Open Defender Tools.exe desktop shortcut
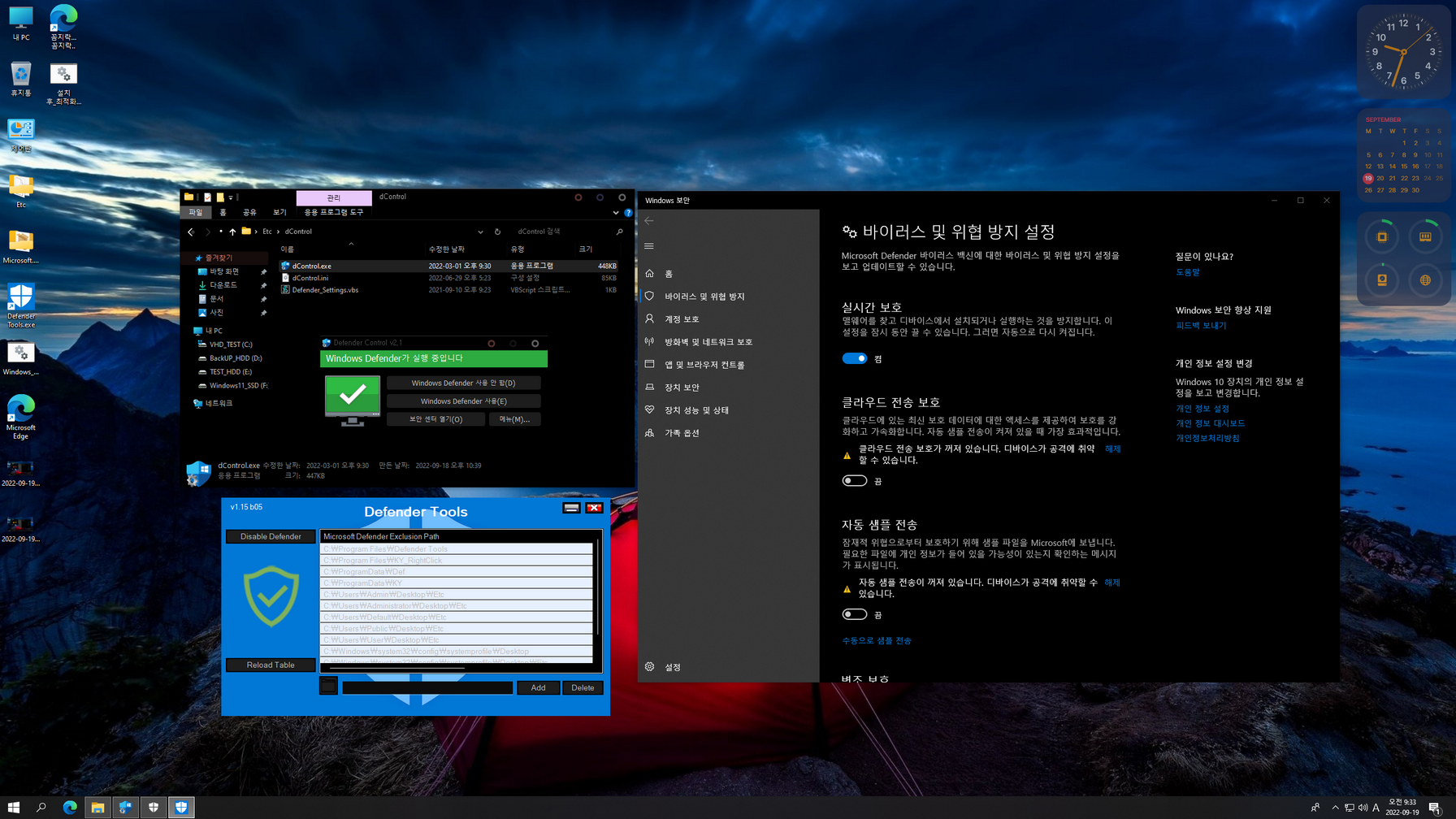Viewport: 1456px width, 819px height. tap(21, 305)
